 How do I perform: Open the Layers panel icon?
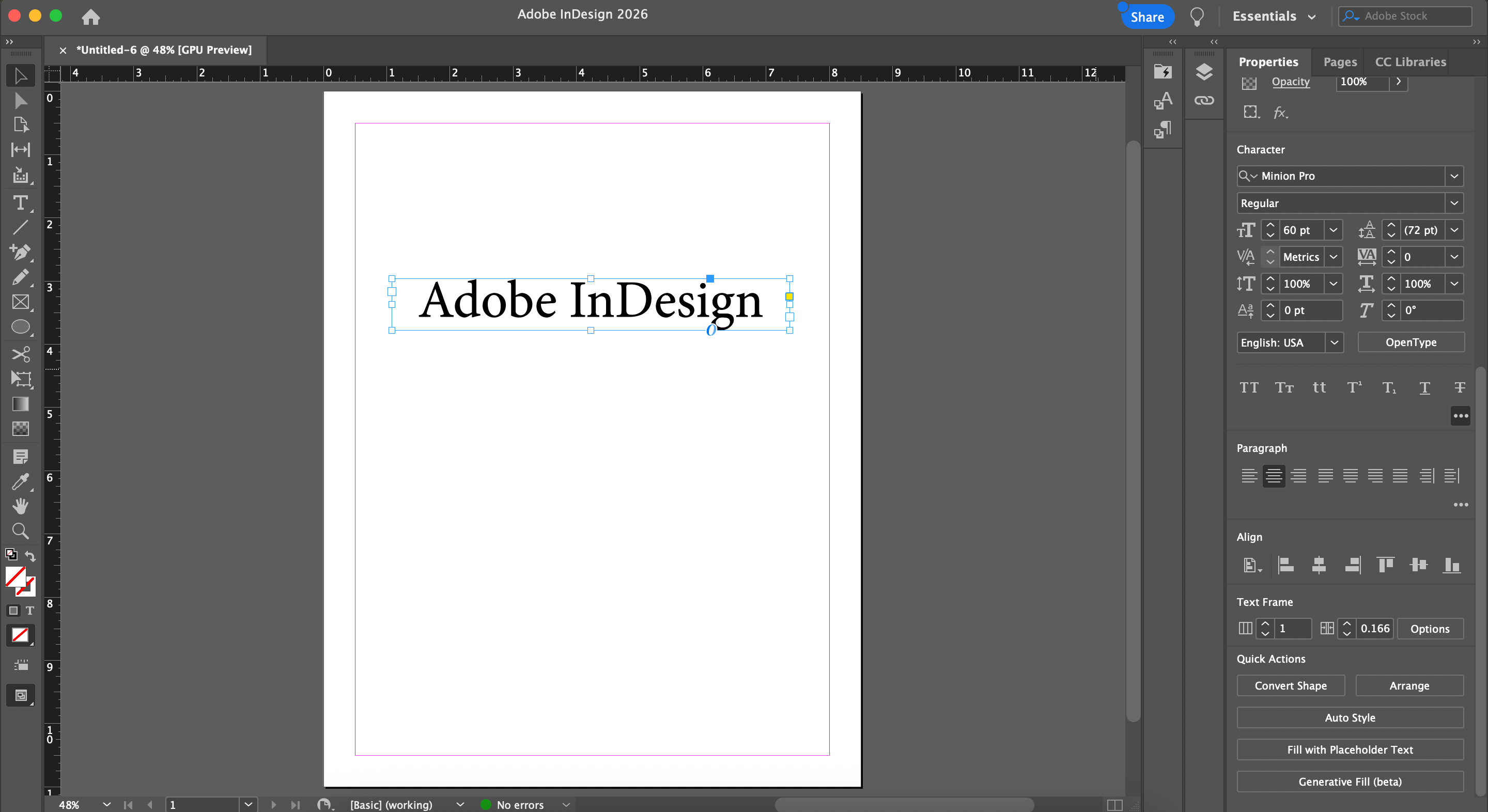point(1204,72)
